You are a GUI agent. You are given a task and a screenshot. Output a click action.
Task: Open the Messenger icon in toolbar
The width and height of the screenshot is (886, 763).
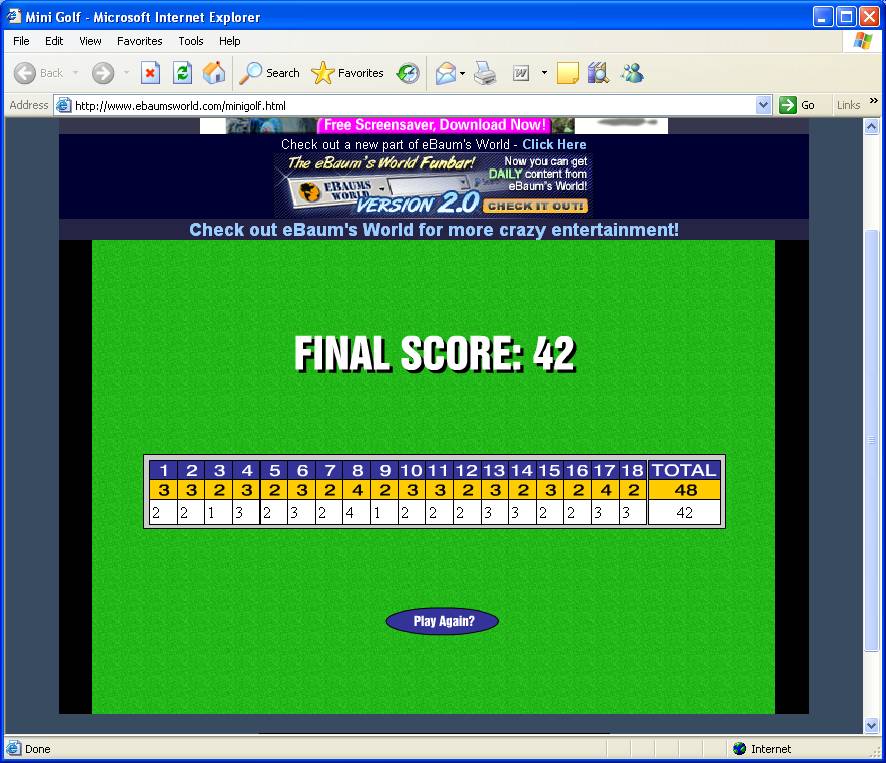(x=631, y=73)
